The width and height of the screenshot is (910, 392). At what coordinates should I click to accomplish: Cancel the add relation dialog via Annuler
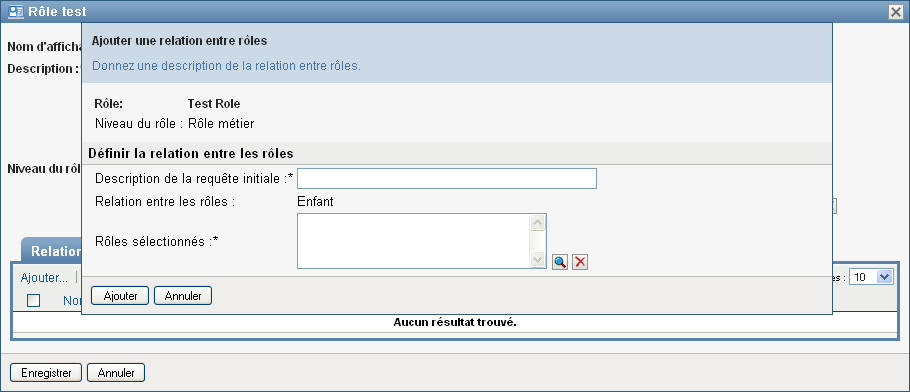183,296
